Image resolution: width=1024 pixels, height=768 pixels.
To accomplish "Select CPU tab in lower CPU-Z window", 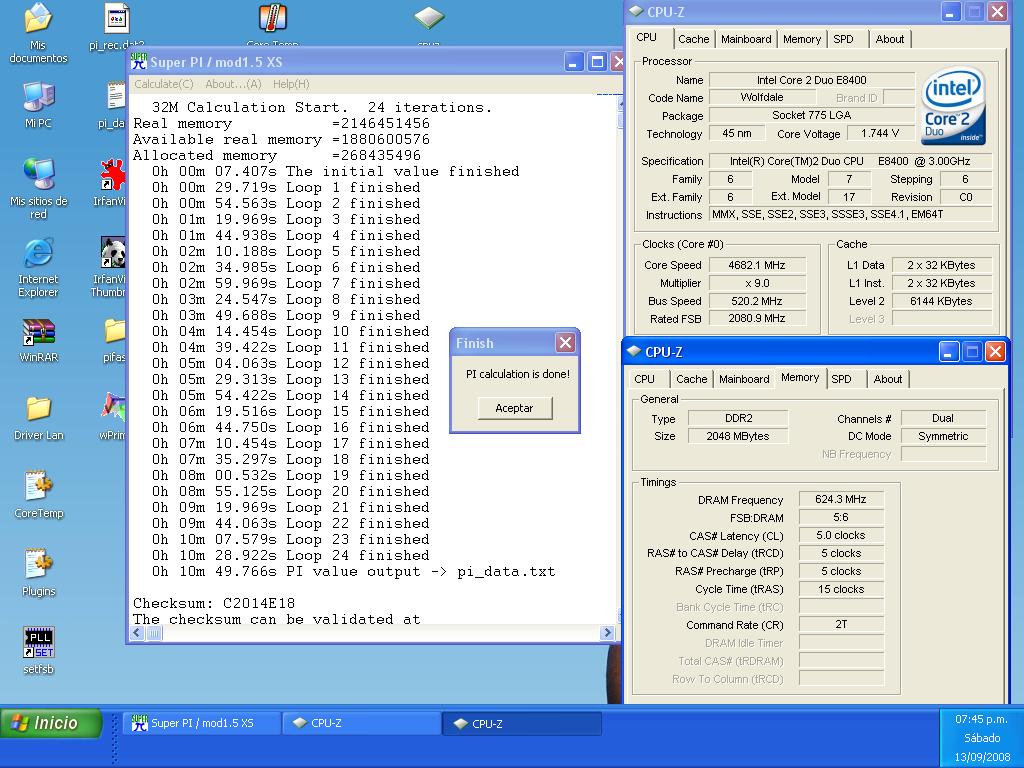I will pyautogui.click(x=645, y=379).
